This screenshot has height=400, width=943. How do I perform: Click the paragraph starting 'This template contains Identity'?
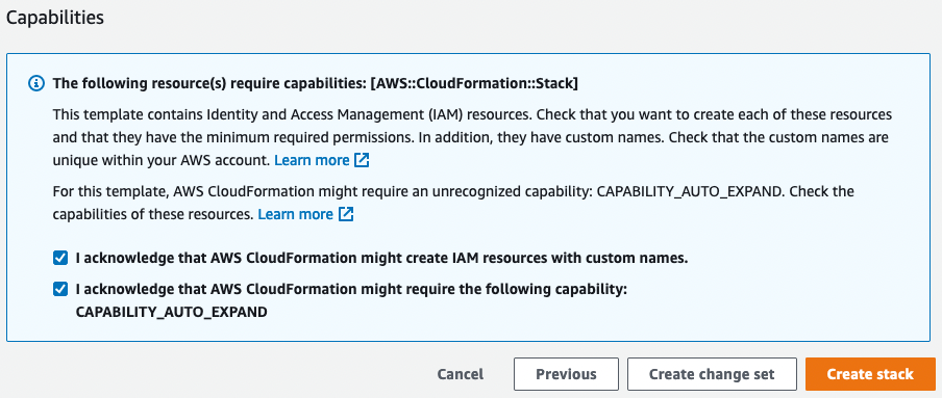(472, 115)
